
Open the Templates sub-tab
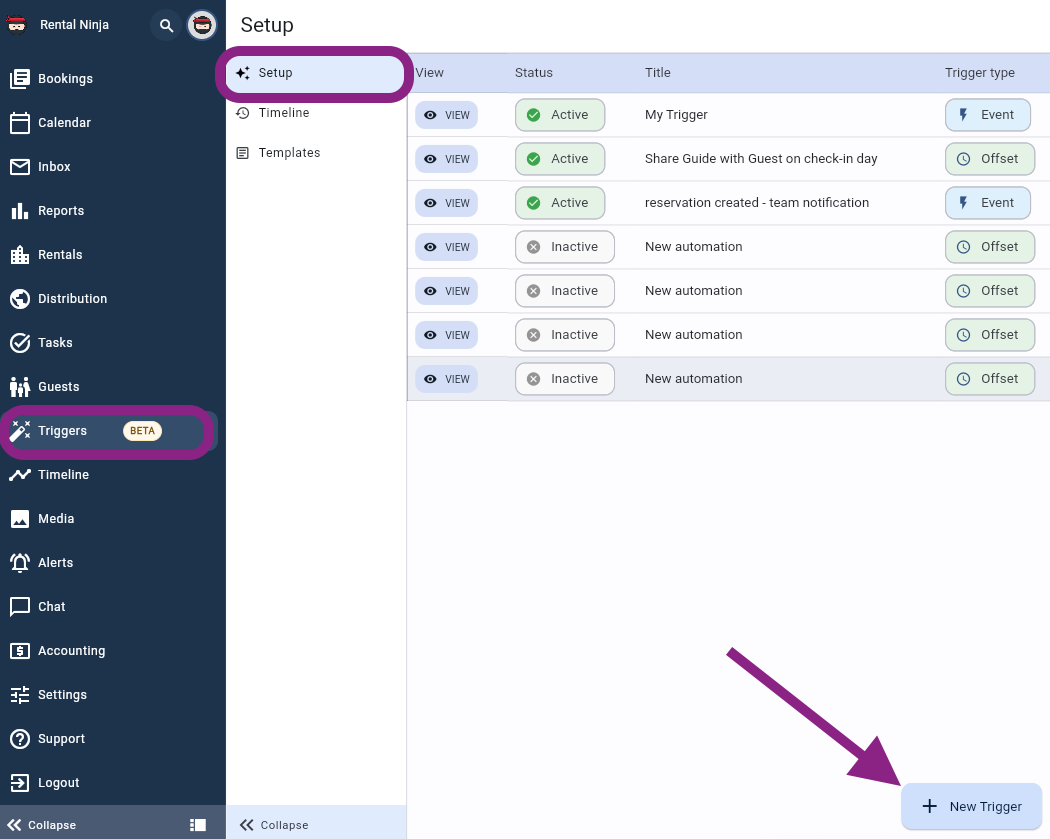tap(289, 153)
